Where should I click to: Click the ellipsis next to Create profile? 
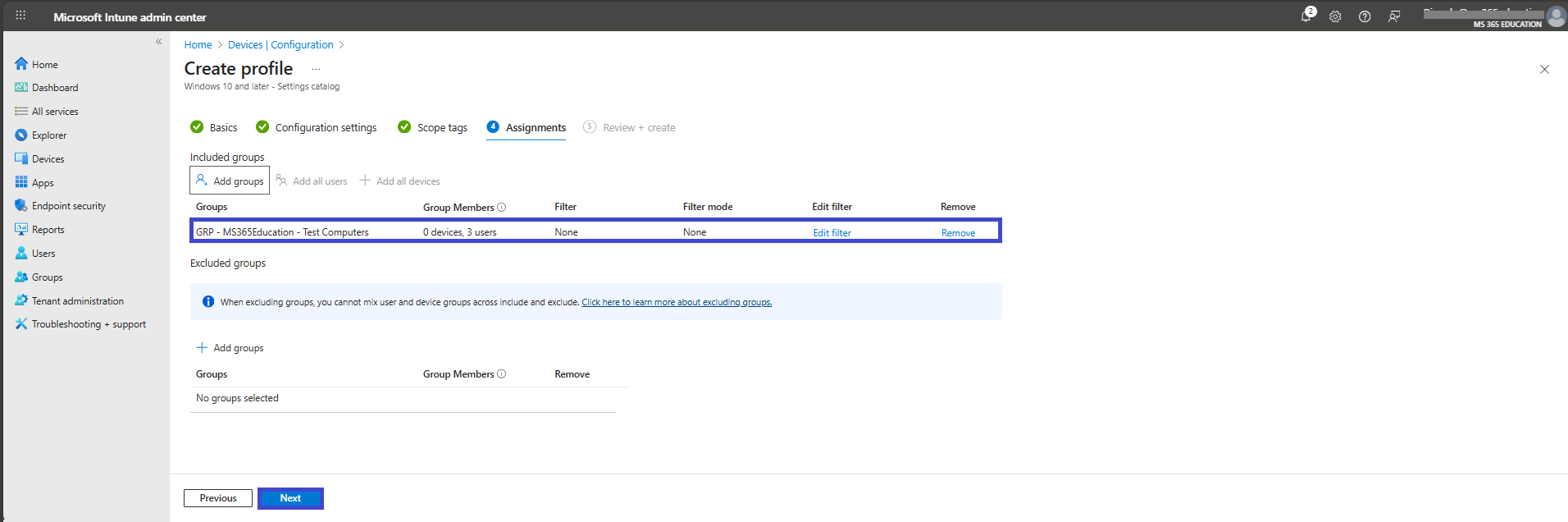(316, 70)
